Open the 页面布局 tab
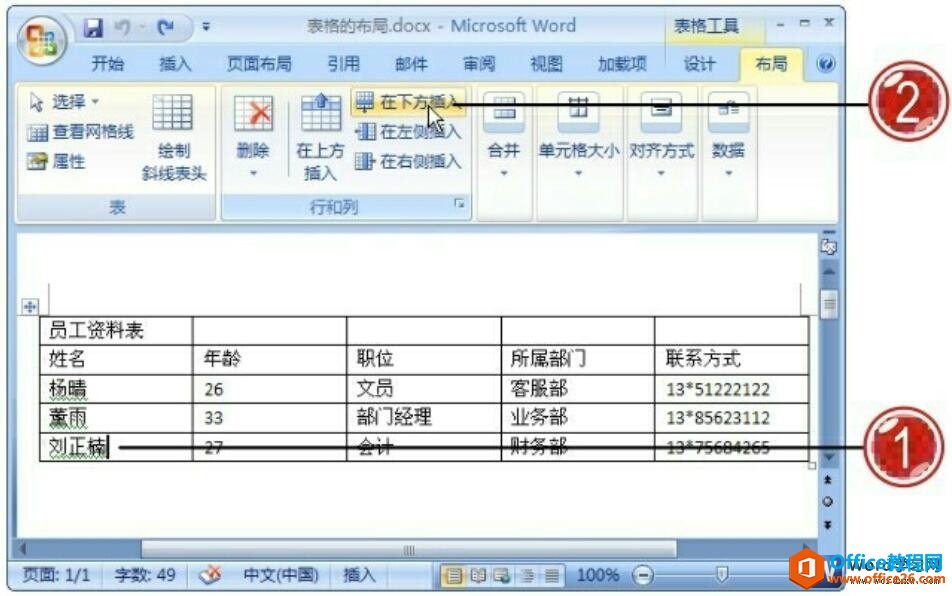Screen dimensions: 952x596 coord(259,63)
